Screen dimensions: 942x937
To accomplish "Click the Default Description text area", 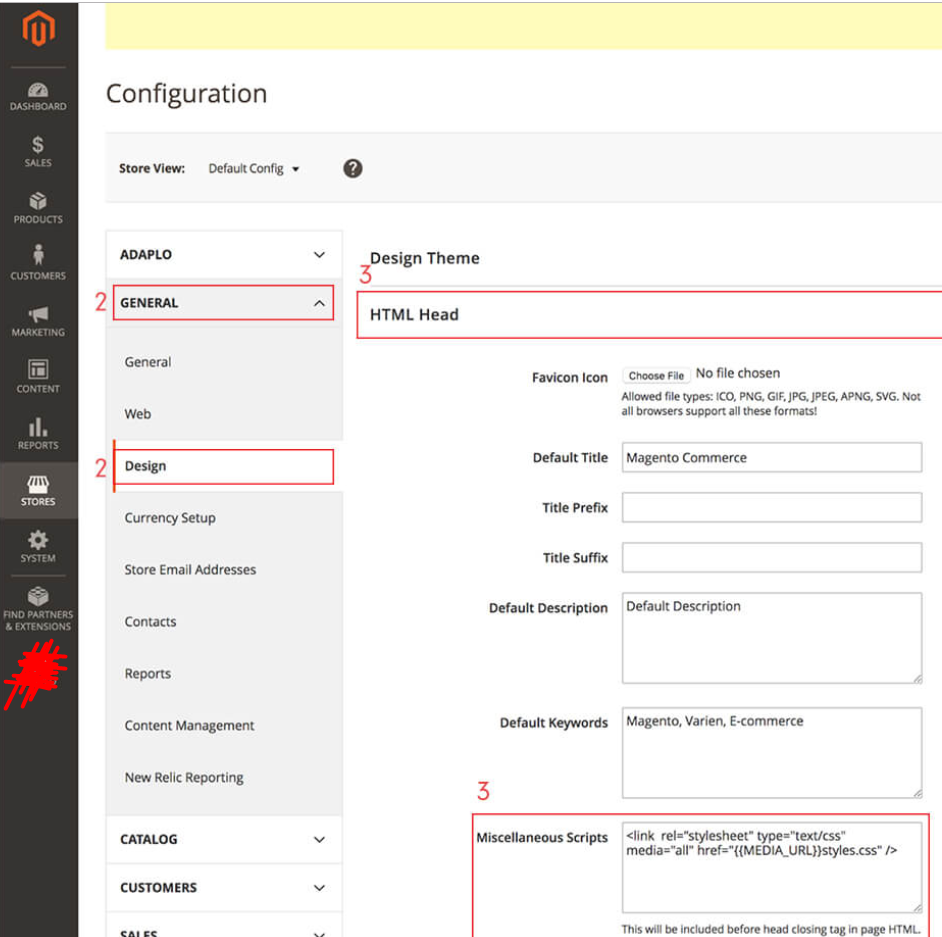I will click(x=772, y=638).
